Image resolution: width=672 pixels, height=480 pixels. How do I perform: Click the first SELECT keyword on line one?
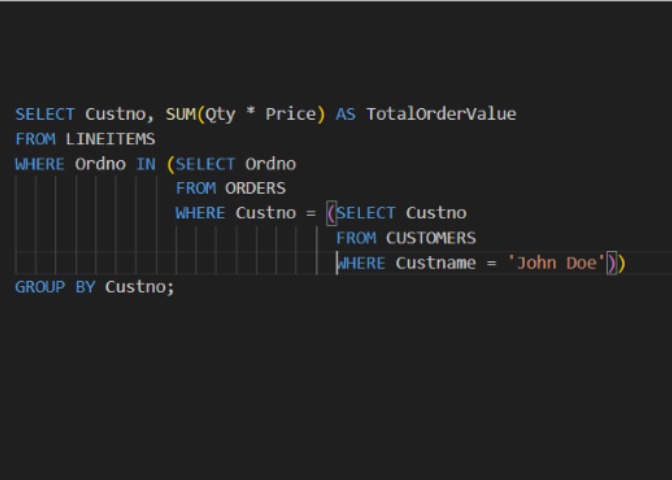pyautogui.click(x=45, y=114)
